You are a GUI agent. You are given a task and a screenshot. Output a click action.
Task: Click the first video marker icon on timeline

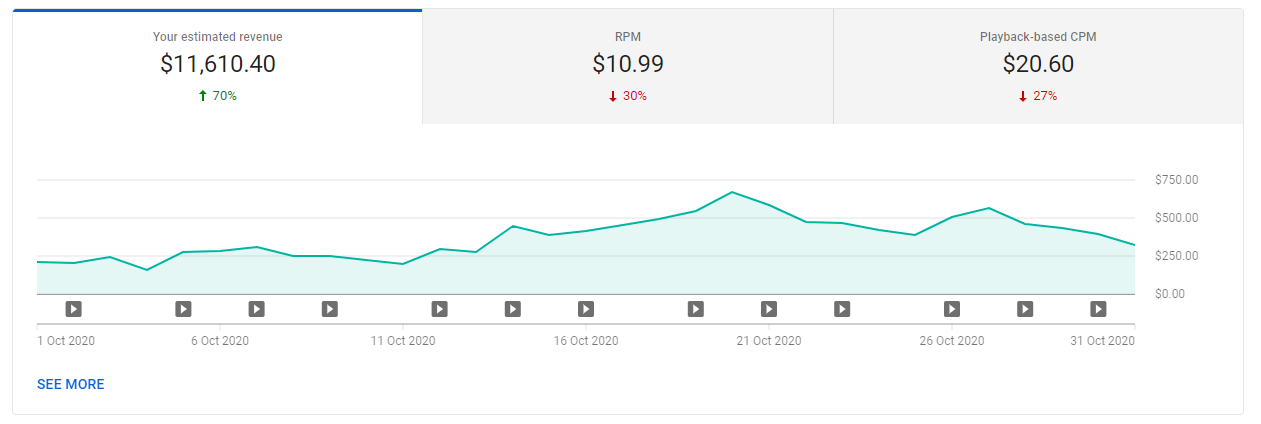[73, 309]
